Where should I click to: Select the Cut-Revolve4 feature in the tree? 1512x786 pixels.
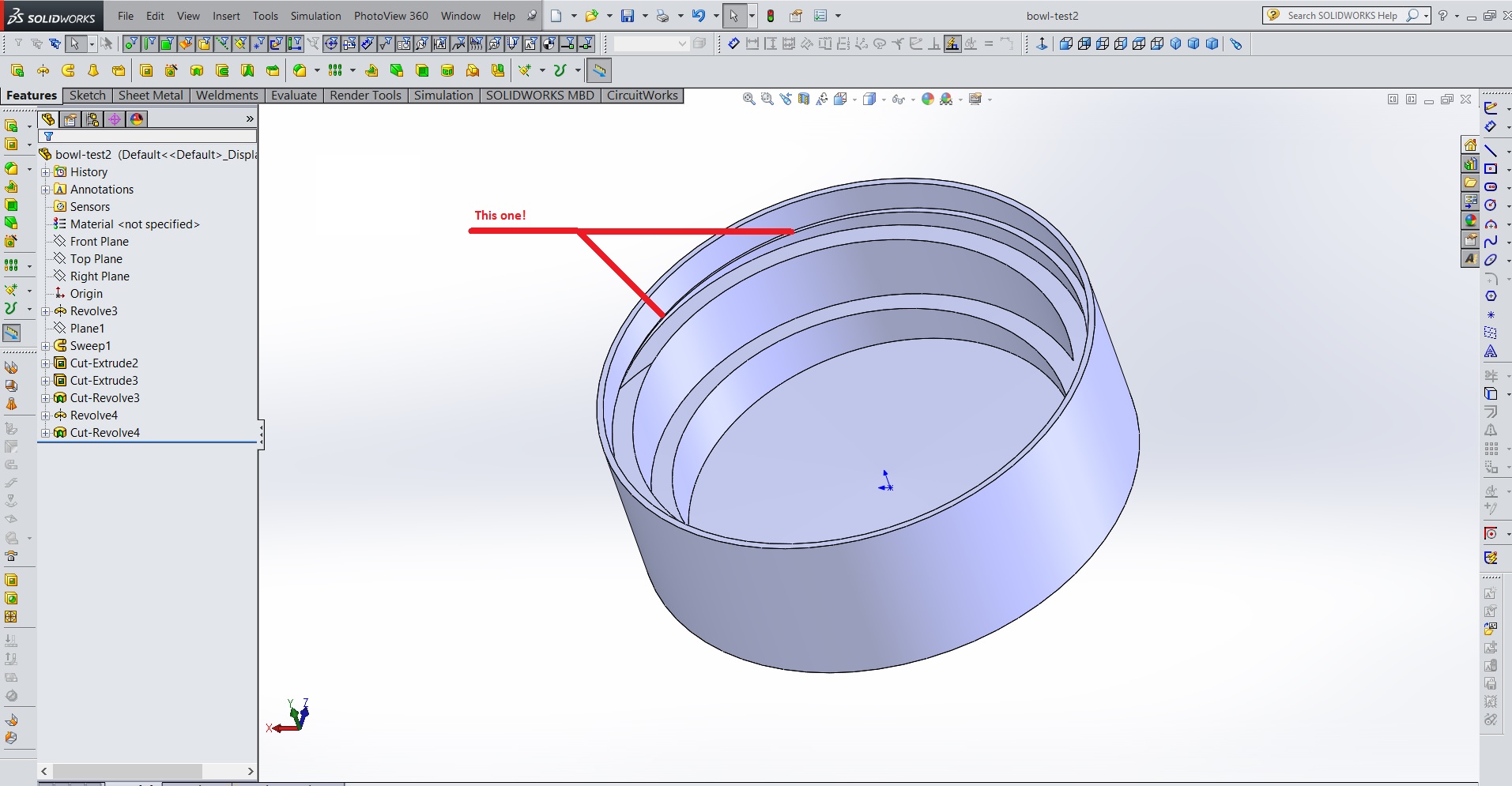click(105, 432)
